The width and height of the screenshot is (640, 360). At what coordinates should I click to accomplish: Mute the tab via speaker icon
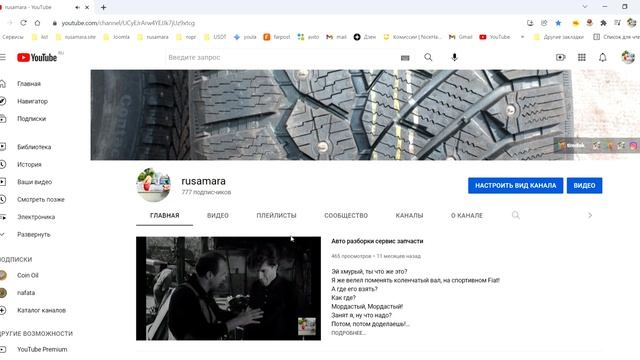click(x=77, y=7)
